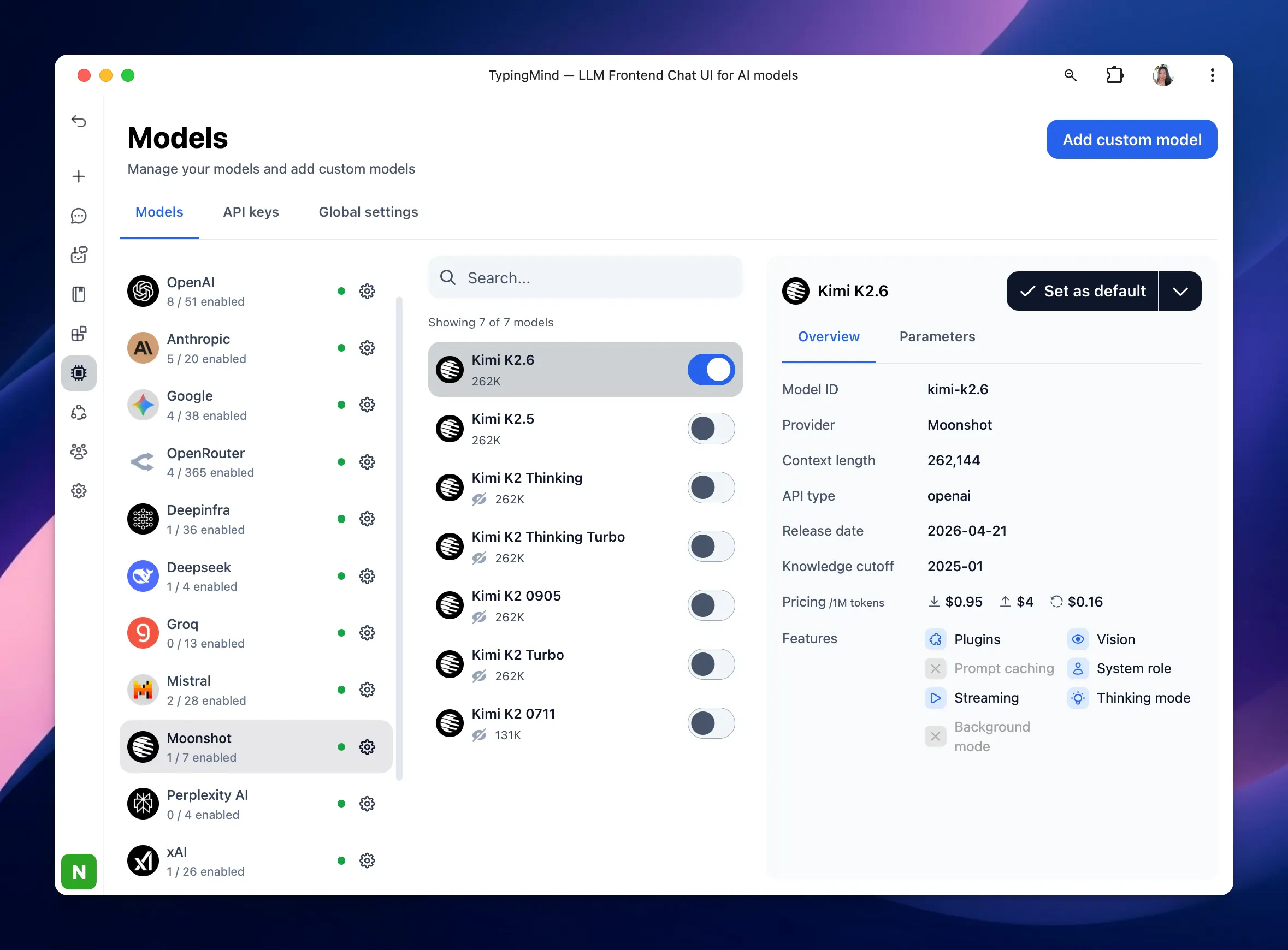Select the Kimi K2 0711 model name
The image size is (1288, 950).
[x=513, y=714]
